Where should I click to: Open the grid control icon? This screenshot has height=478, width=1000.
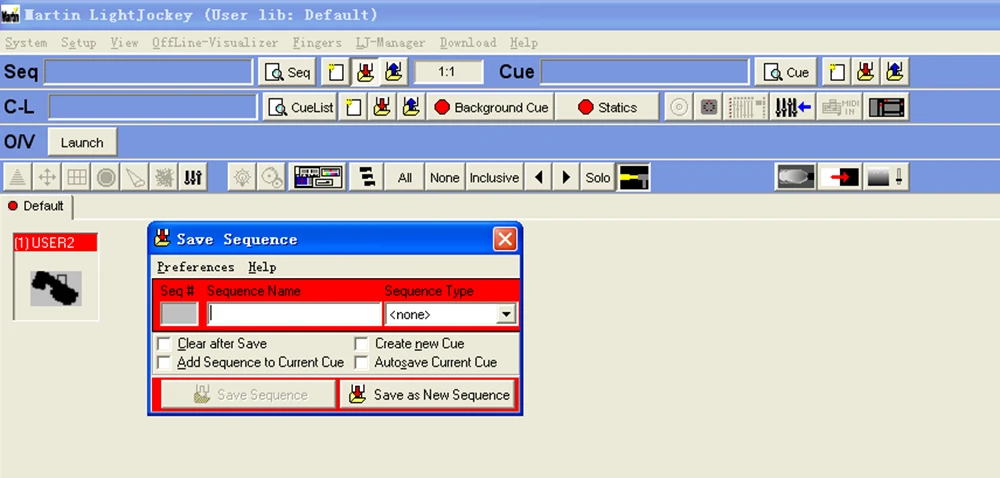[77, 177]
